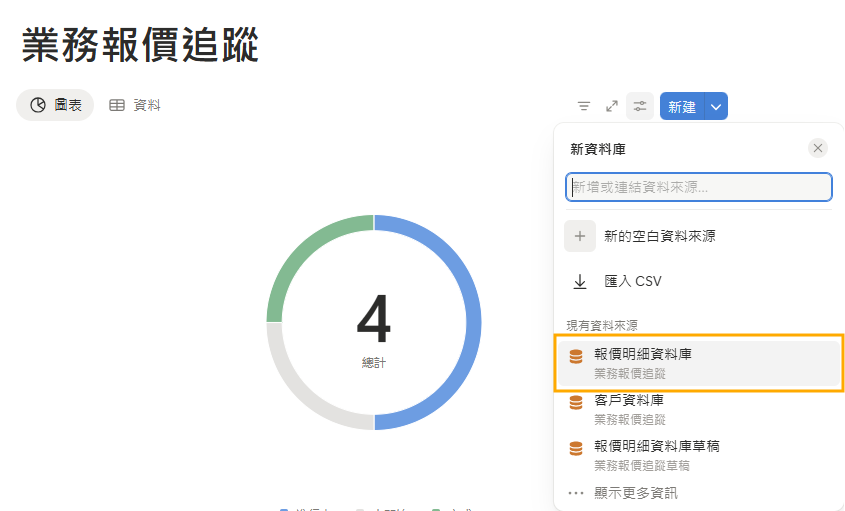Toggle the view settings sliders icon
This screenshot has height=511, width=845.
[640, 106]
